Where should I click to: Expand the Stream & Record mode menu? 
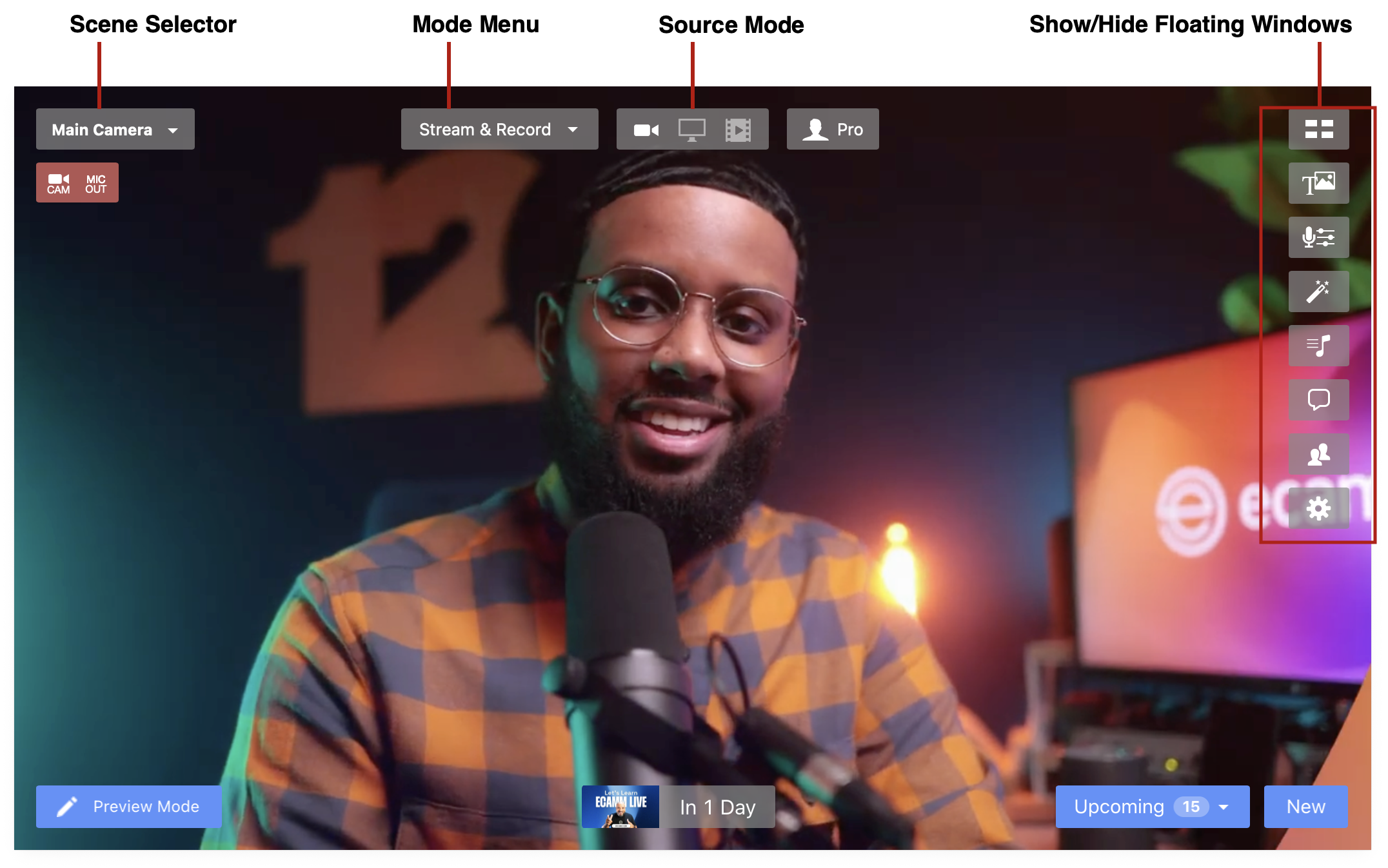572,128
